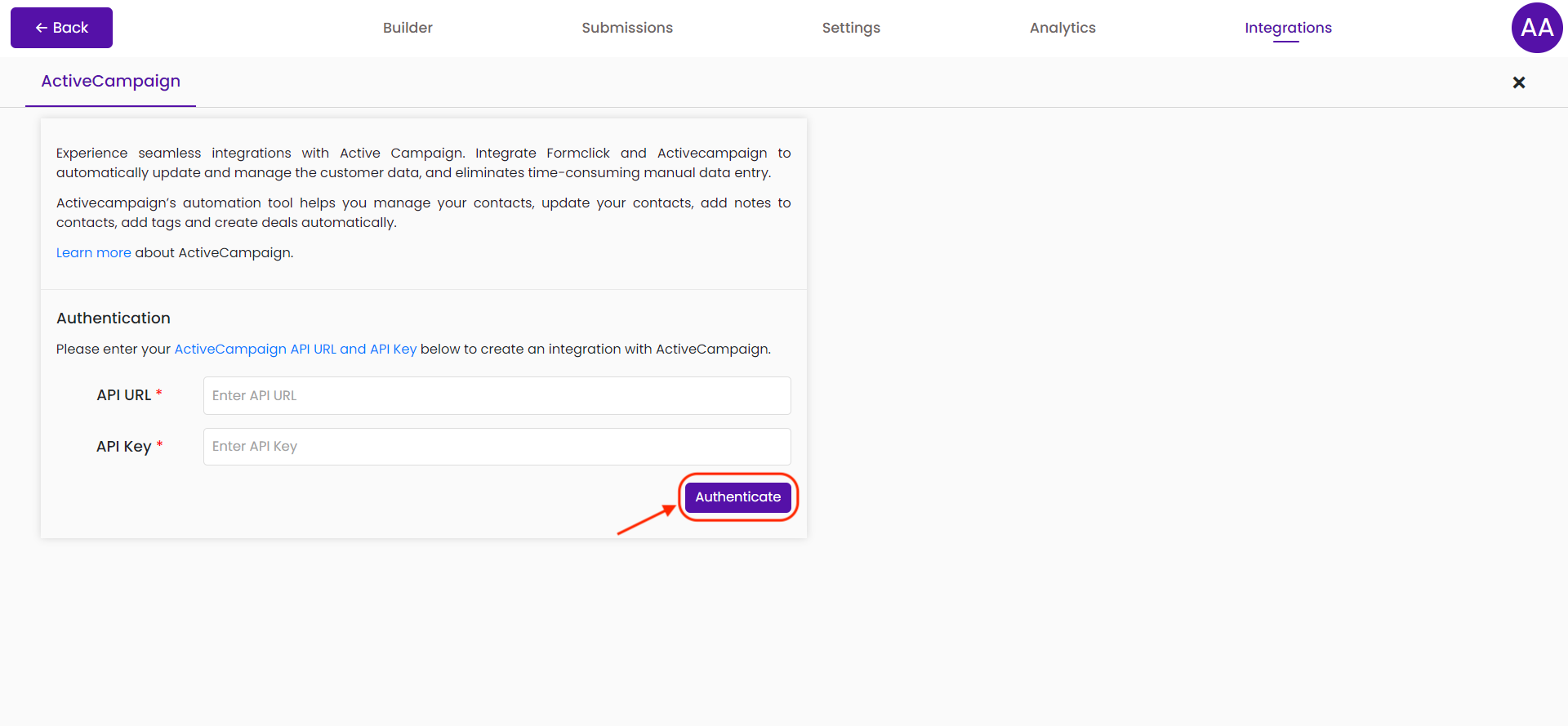This screenshot has height=726, width=1568.
Task: Click the Back button
Action: click(61, 28)
